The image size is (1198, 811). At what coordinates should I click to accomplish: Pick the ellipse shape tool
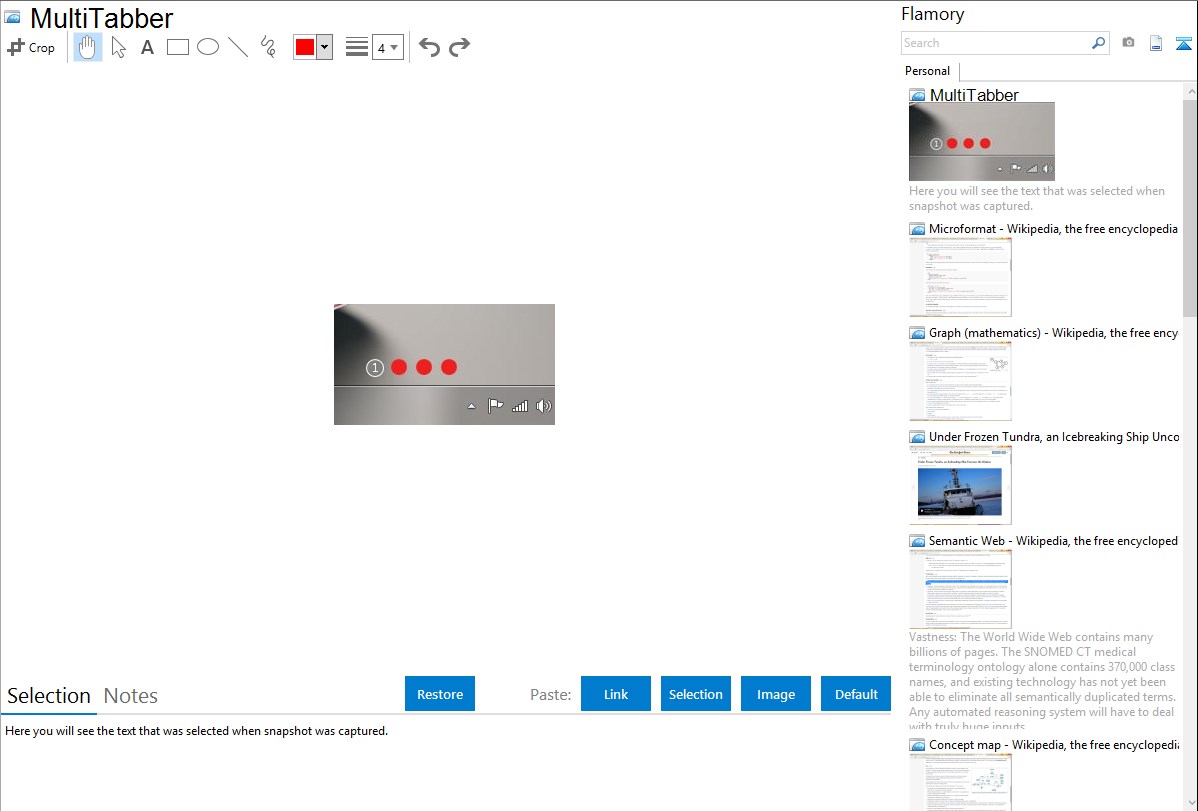(x=208, y=47)
